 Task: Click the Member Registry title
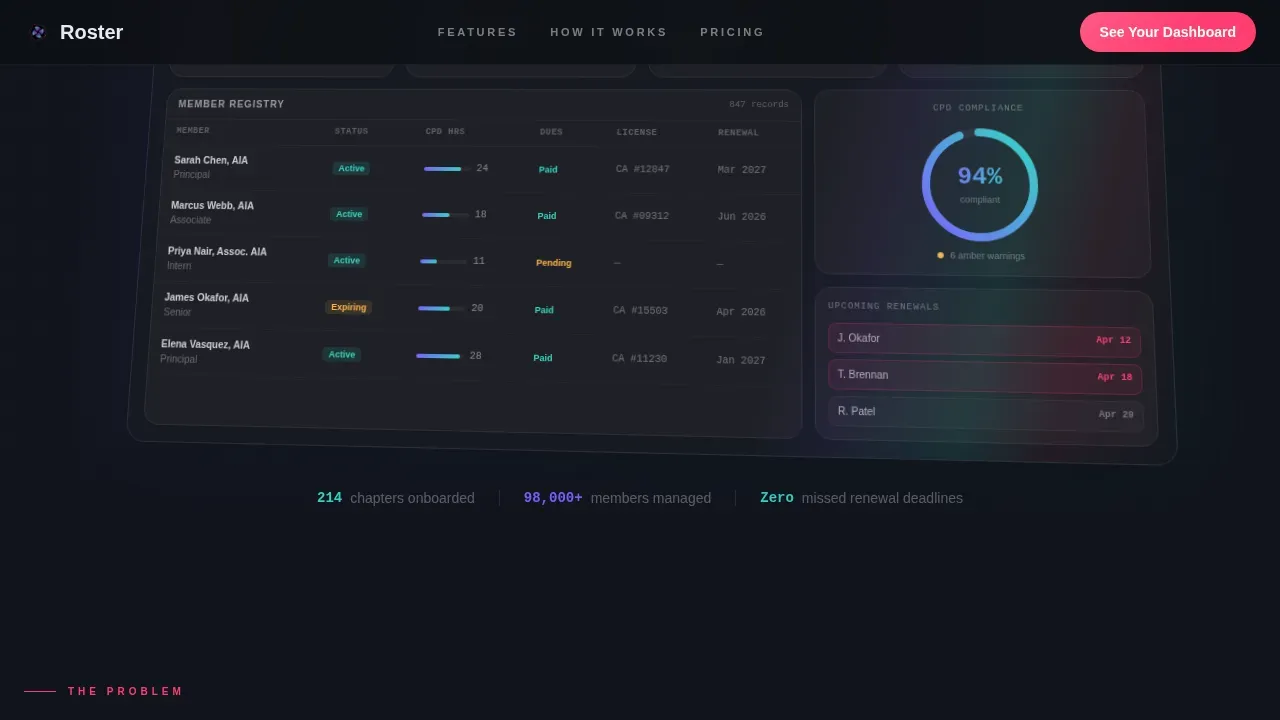231,104
